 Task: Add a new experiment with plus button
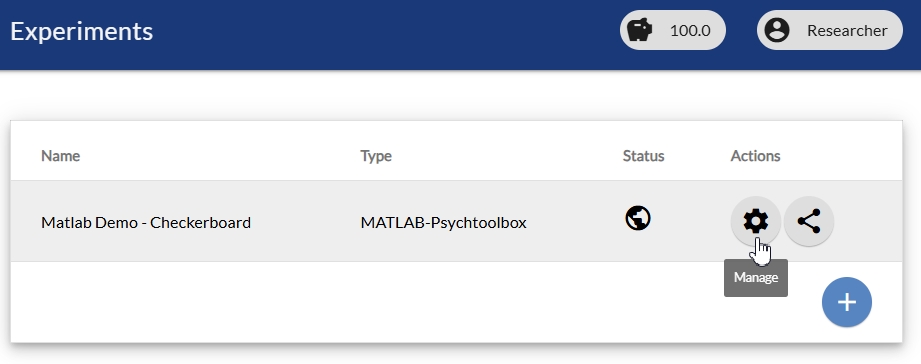pos(846,302)
